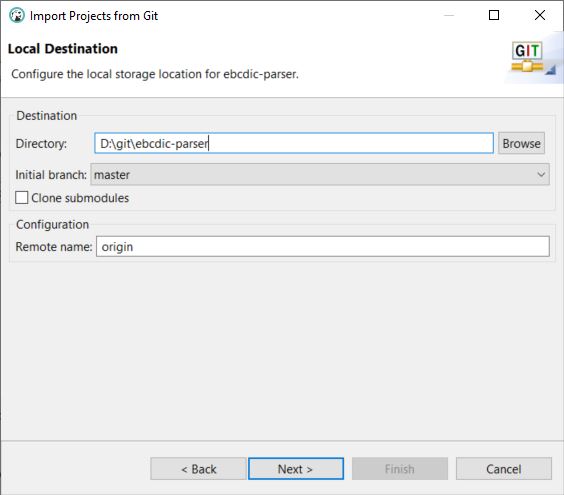Click the 'Destination' group title
The image size is (564, 495).
coord(47,115)
